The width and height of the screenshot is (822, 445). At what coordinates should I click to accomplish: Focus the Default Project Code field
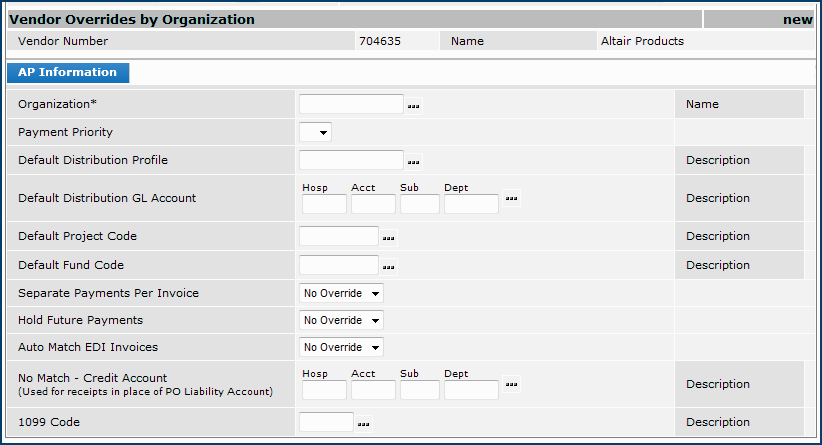point(339,236)
